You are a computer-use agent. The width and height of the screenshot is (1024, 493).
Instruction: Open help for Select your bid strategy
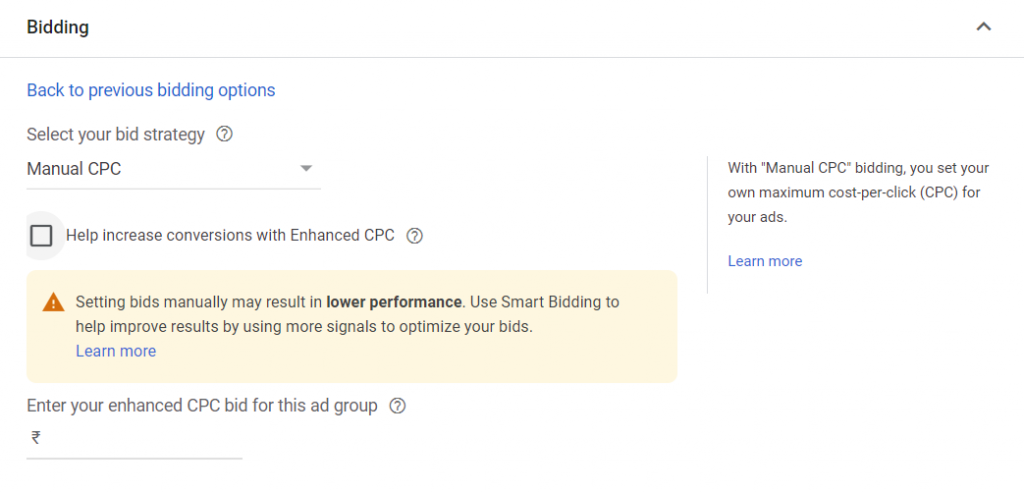(225, 134)
